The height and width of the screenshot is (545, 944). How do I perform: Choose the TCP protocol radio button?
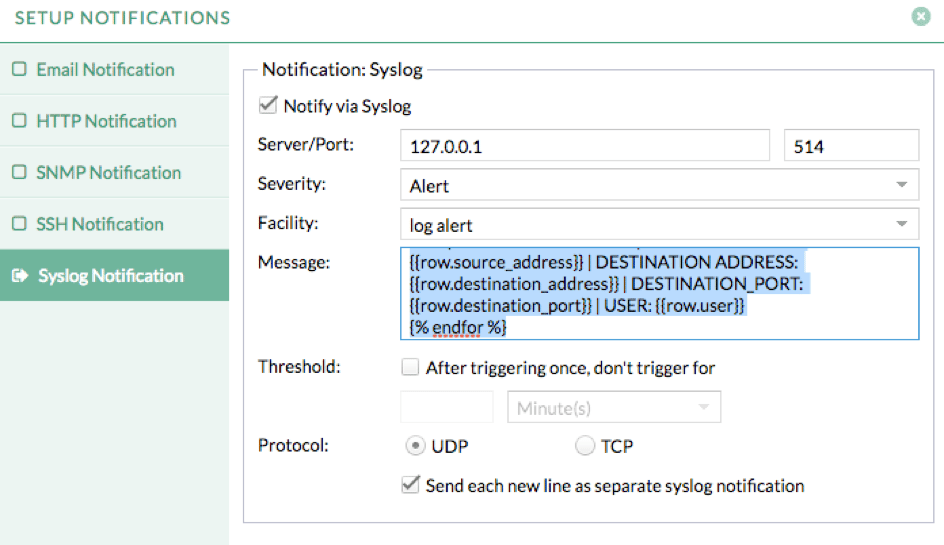pyautogui.click(x=585, y=446)
